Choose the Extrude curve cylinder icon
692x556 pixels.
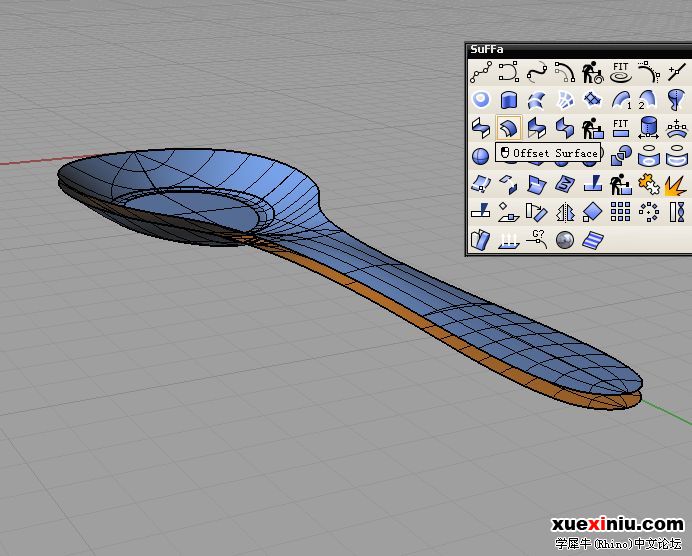(508, 100)
